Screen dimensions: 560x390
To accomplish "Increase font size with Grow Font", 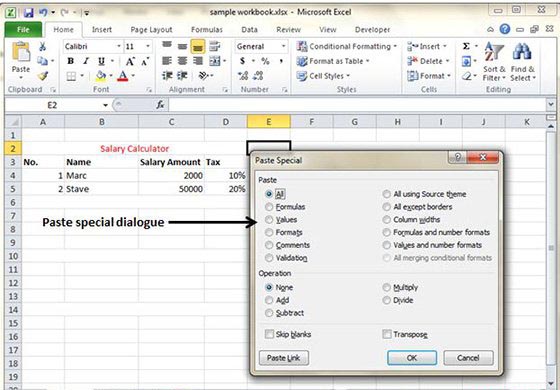I will tap(130, 61).
